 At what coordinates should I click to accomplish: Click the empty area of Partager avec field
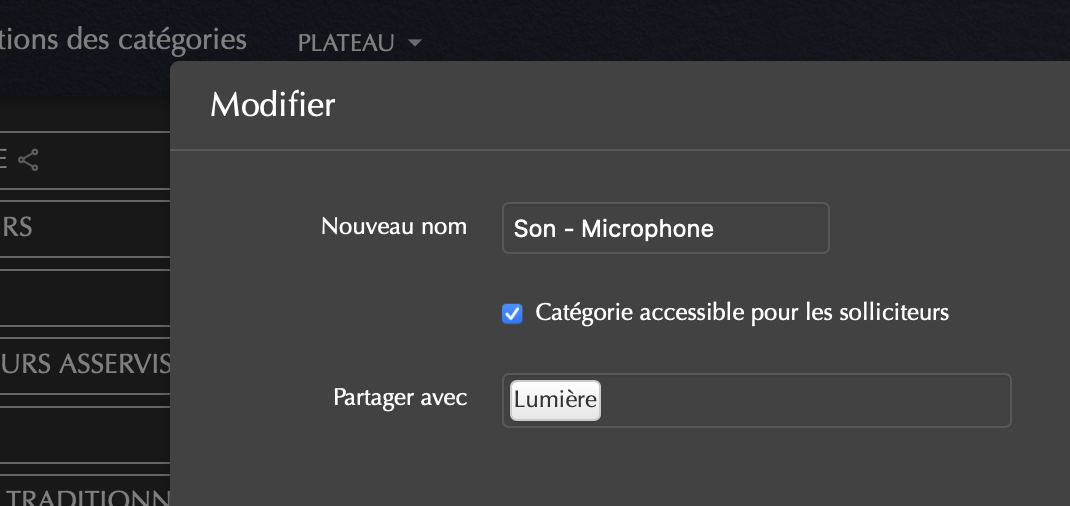[x=800, y=400]
